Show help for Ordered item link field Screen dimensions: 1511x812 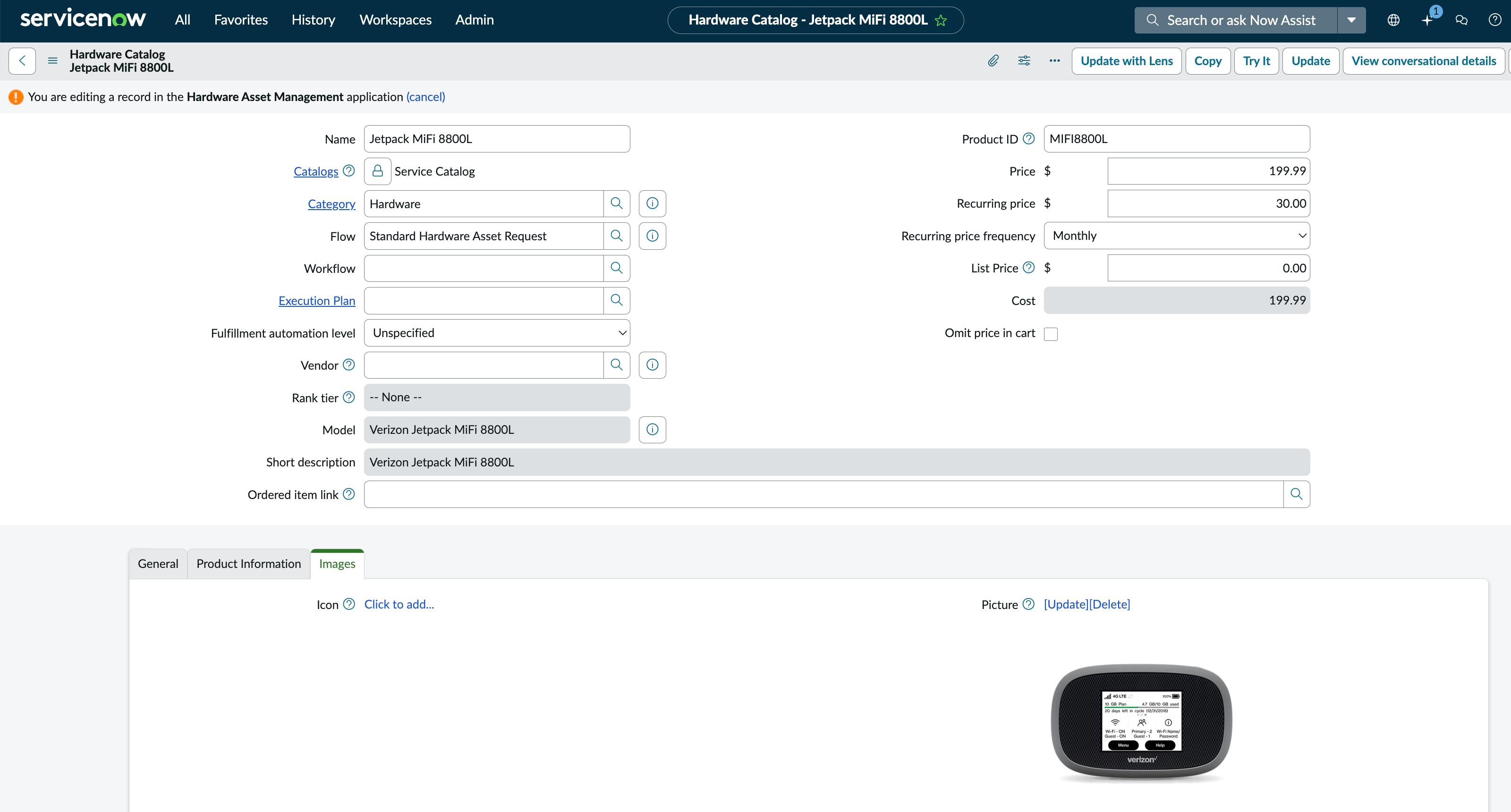click(x=349, y=494)
